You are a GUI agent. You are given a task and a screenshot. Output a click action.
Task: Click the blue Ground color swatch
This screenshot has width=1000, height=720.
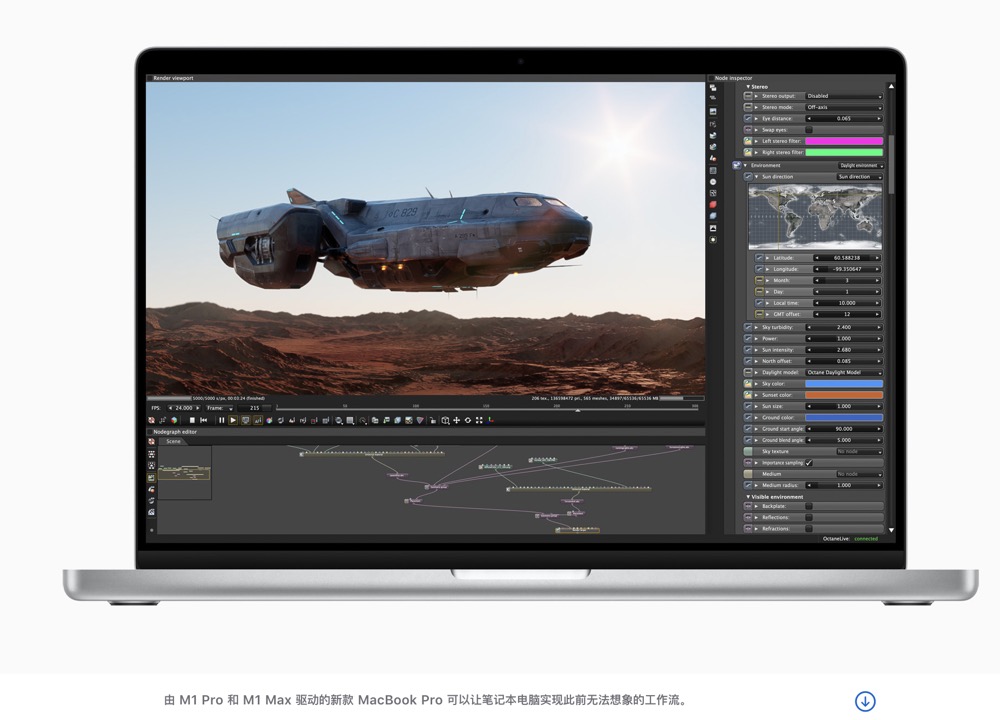coord(844,418)
